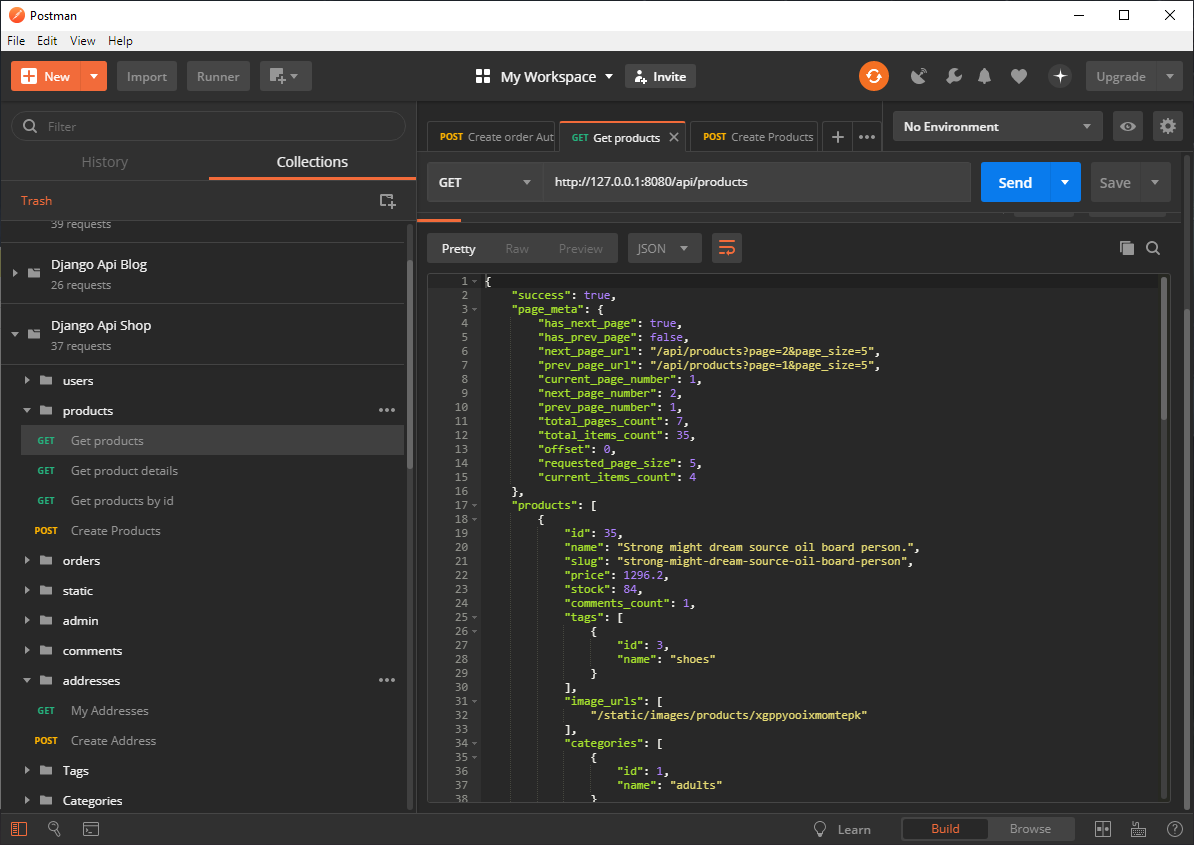The image size is (1194, 845).
Task: Click the sparkle avatar icon in header
Action: coord(1060,76)
